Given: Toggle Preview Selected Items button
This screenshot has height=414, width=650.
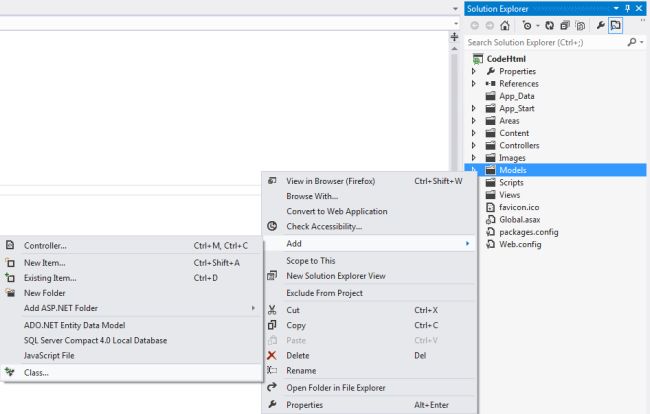Looking at the screenshot, I should point(616,26).
